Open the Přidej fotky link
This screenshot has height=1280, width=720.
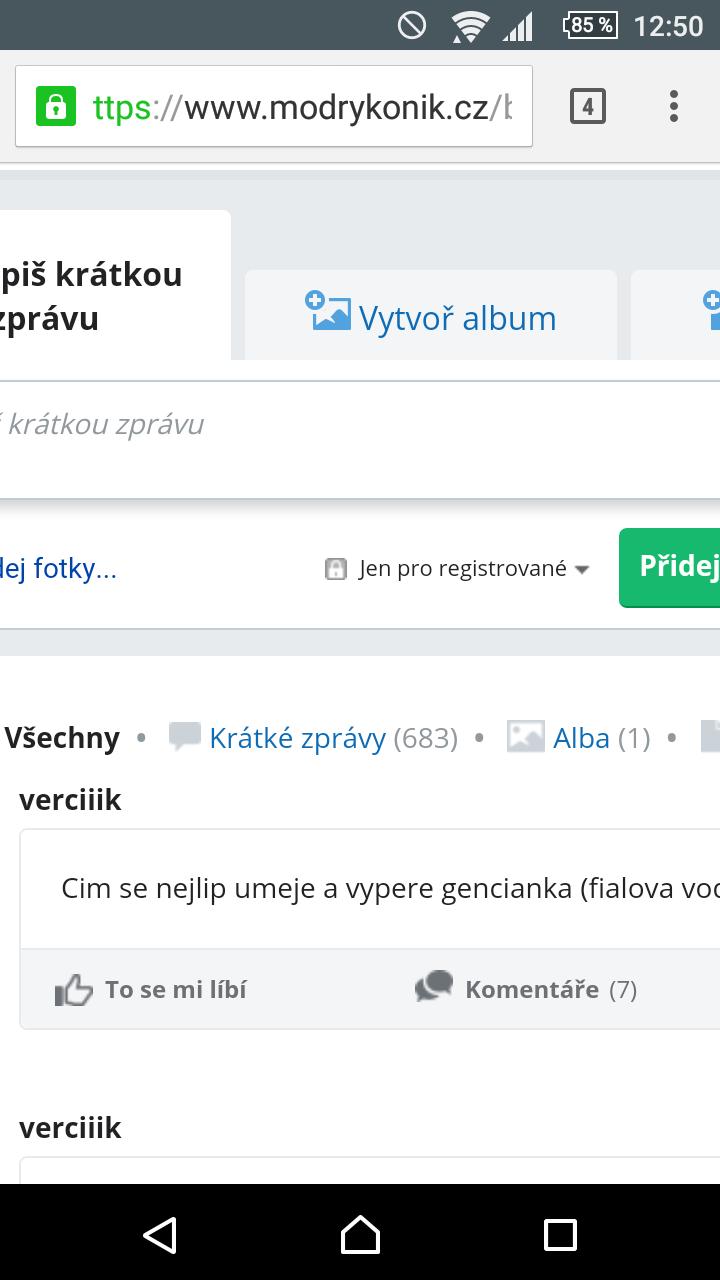(58, 569)
